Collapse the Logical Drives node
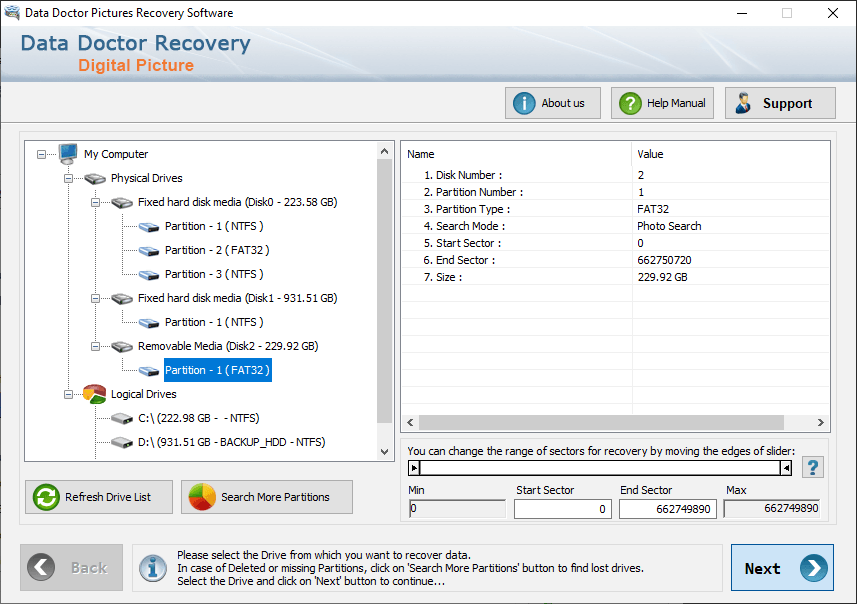Image resolution: width=857 pixels, height=604 pixels. tap(68, 395)
